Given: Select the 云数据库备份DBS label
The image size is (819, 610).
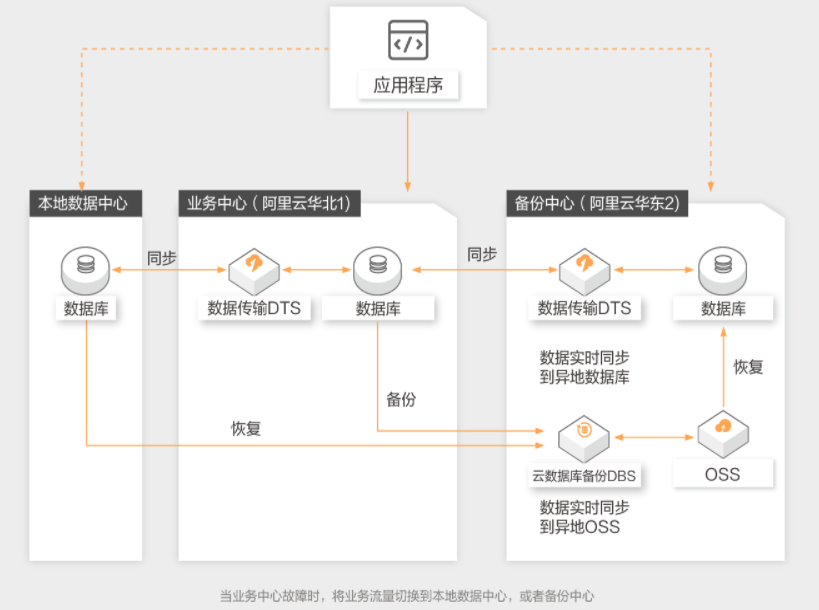Looking at the screenshot, I should 584,476.
